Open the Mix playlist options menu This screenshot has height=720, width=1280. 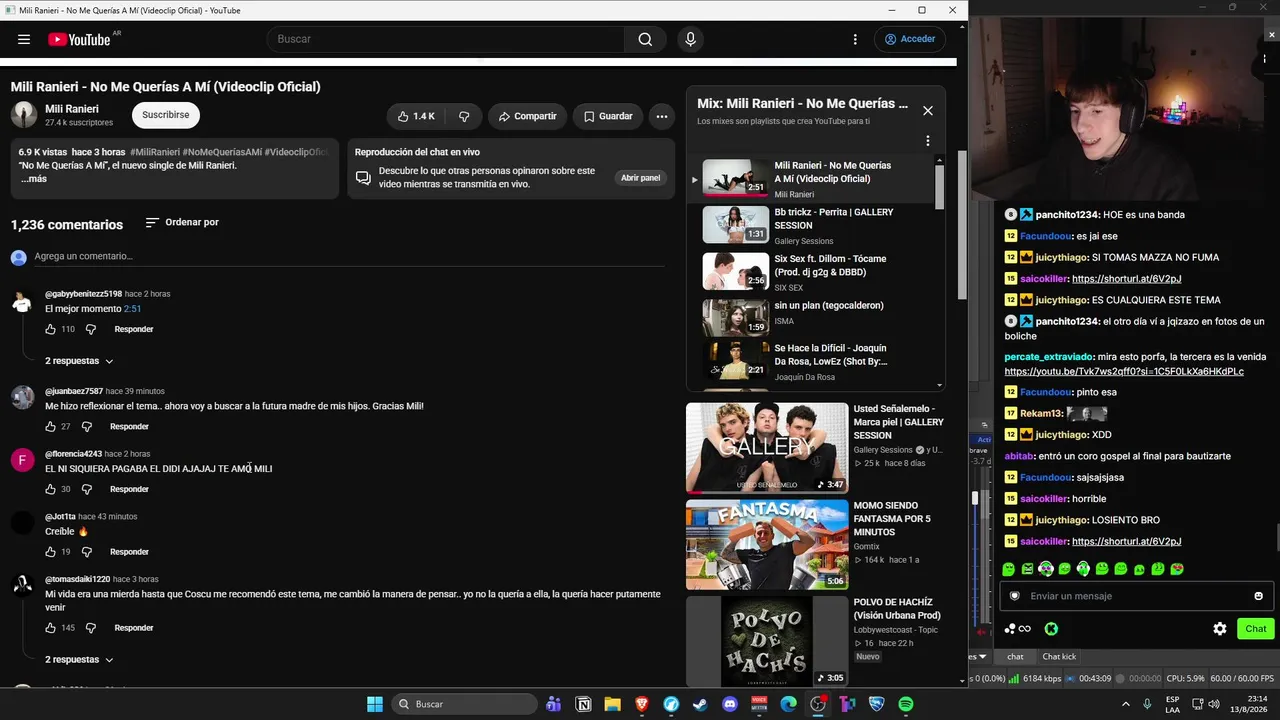point(928,141)
